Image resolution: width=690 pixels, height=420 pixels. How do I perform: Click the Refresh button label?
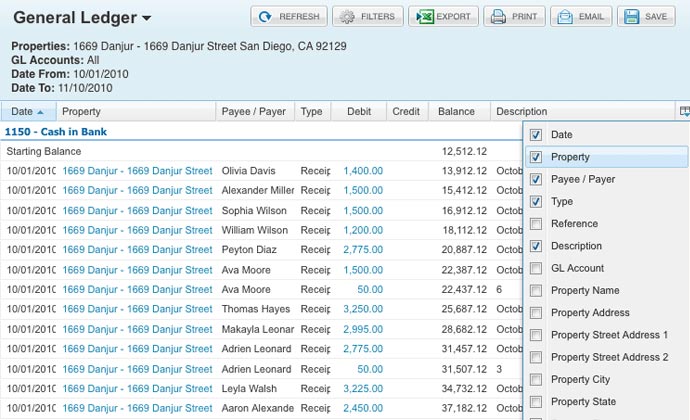pos(299,17)
